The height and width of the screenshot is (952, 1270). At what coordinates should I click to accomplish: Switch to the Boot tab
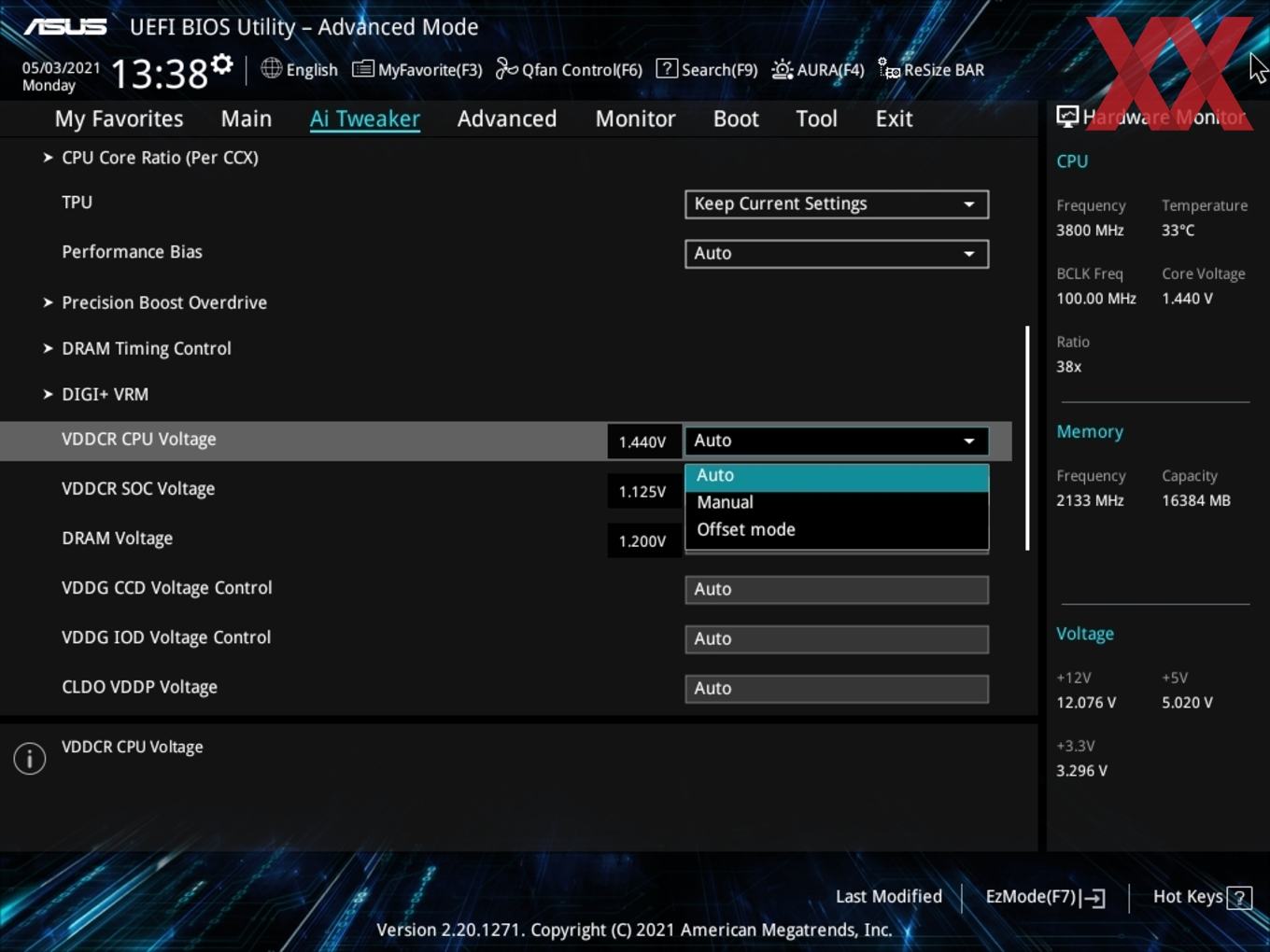click(736, 119)
